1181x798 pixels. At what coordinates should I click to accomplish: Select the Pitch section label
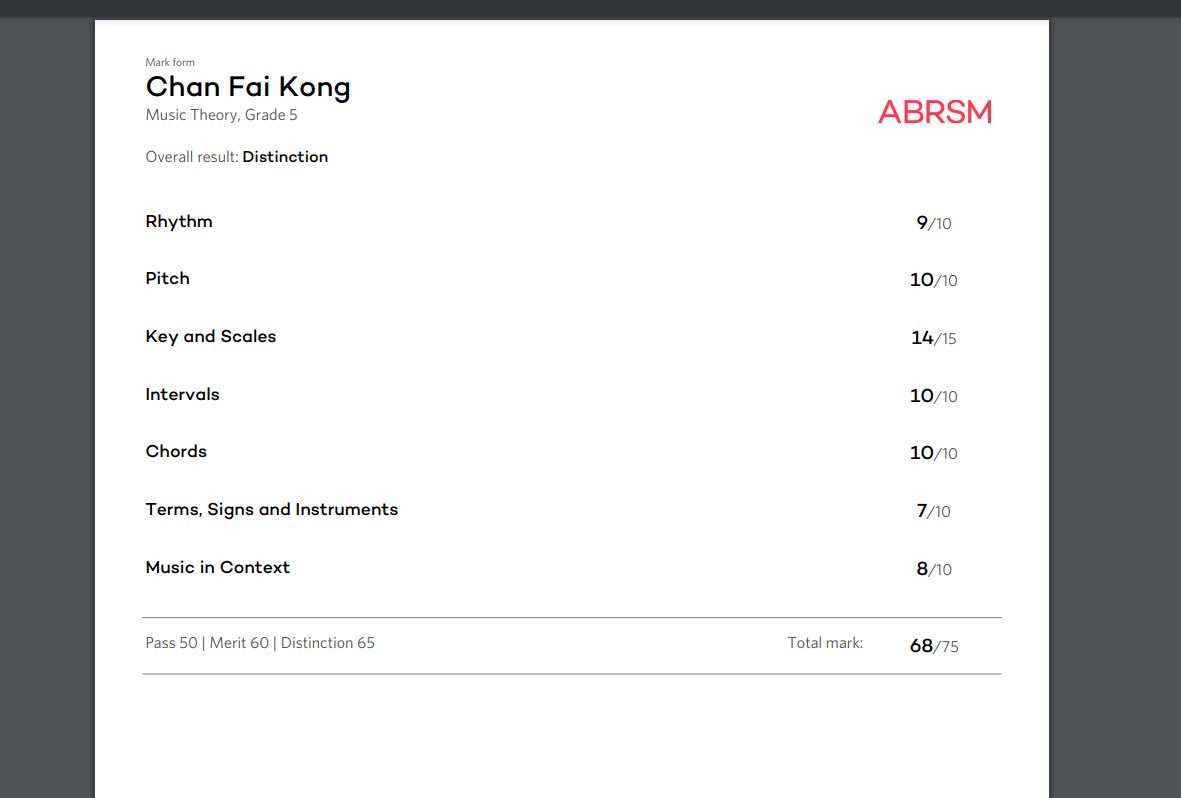[x=167, y=279]
